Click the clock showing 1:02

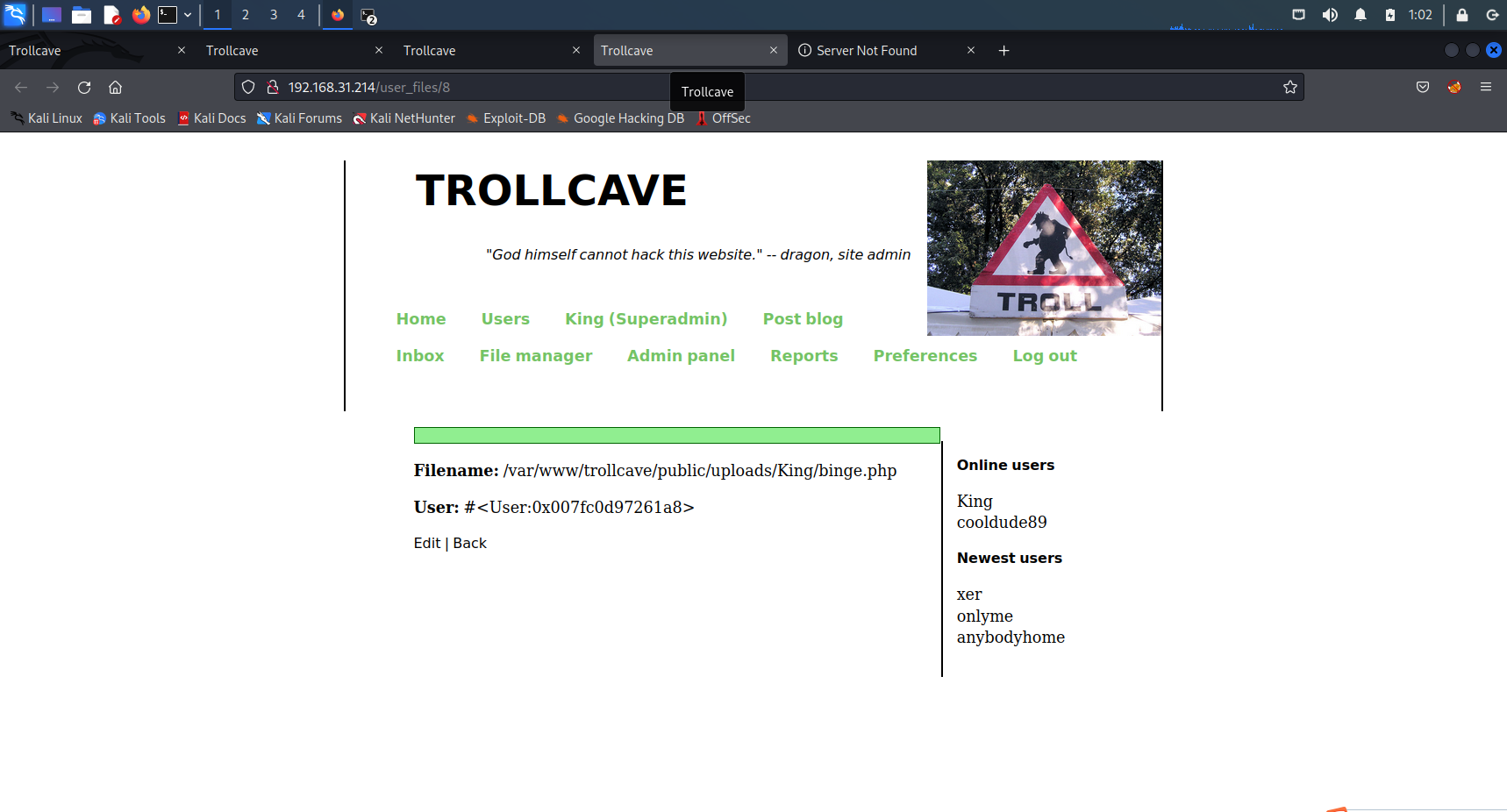click(1420, 15)
